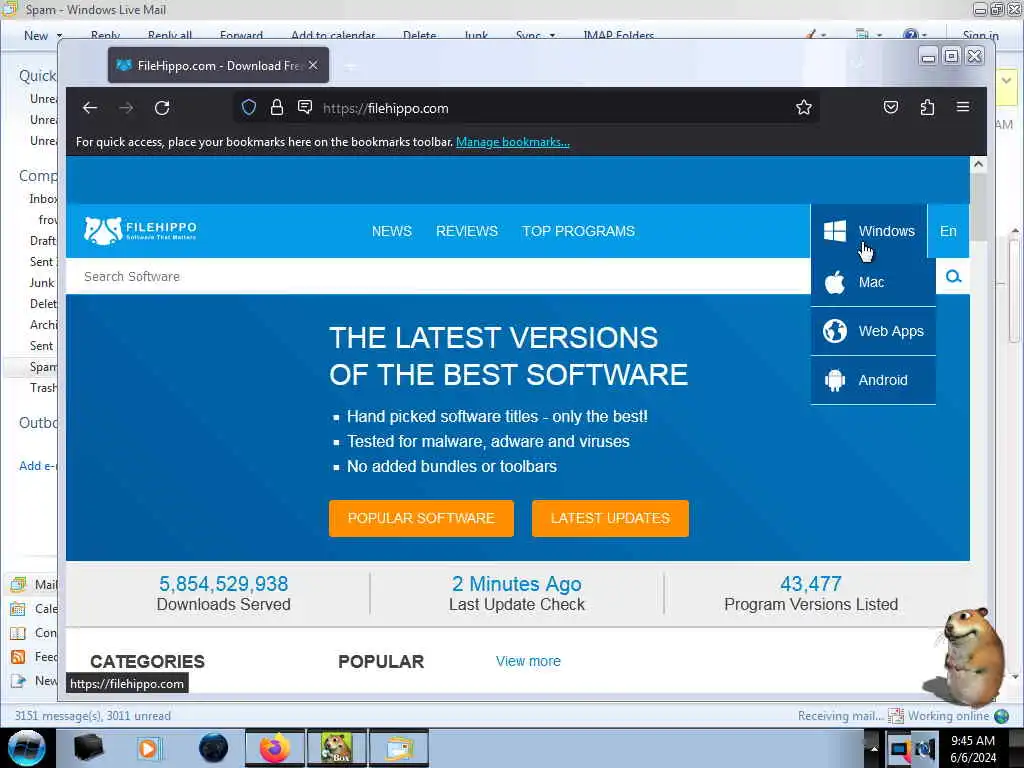Click the Search Software input field
This screenshot has width=1024, height=768.
point(438,276)
